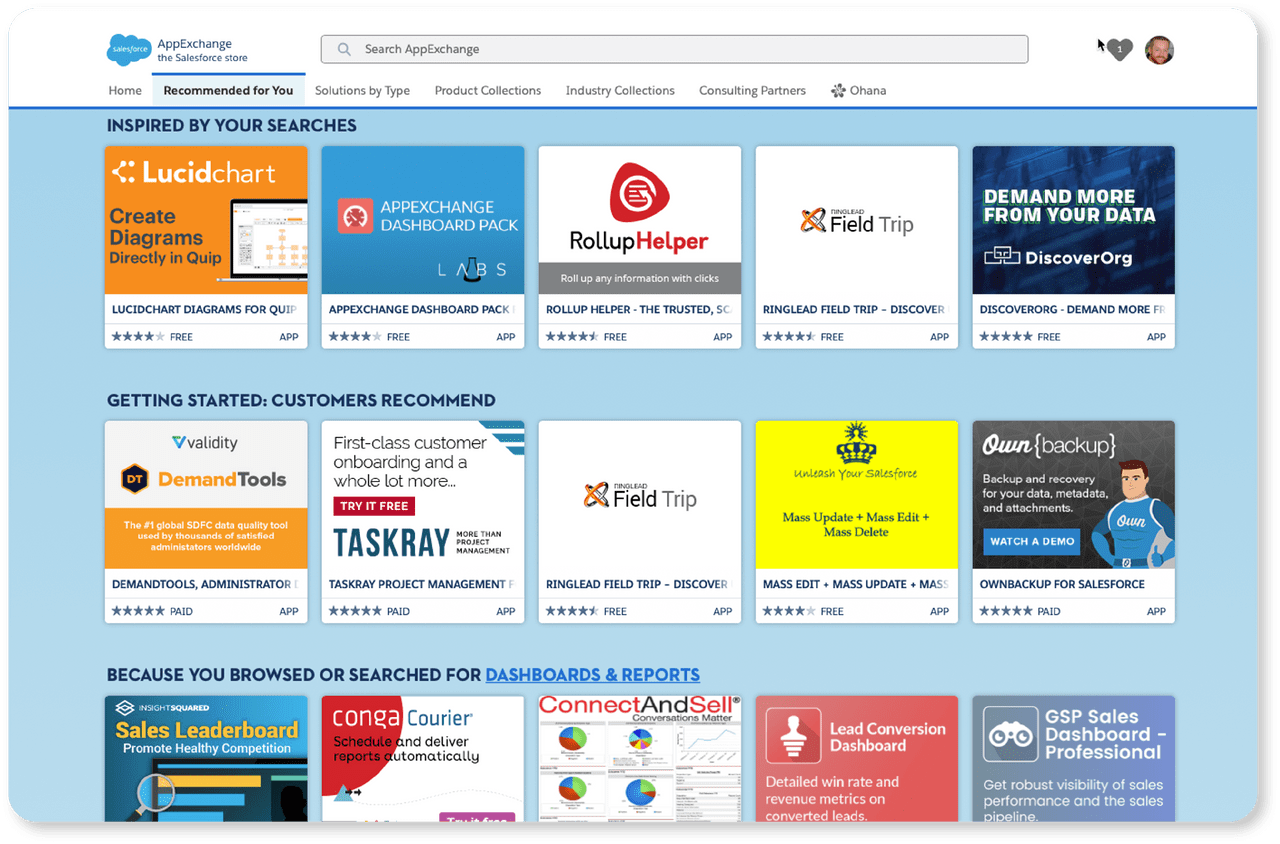The height and width of the screenshot is (844, 1280).
Task: Click the GSP Sales Dashboard binoculars icon
Action: pos(1009,735)
